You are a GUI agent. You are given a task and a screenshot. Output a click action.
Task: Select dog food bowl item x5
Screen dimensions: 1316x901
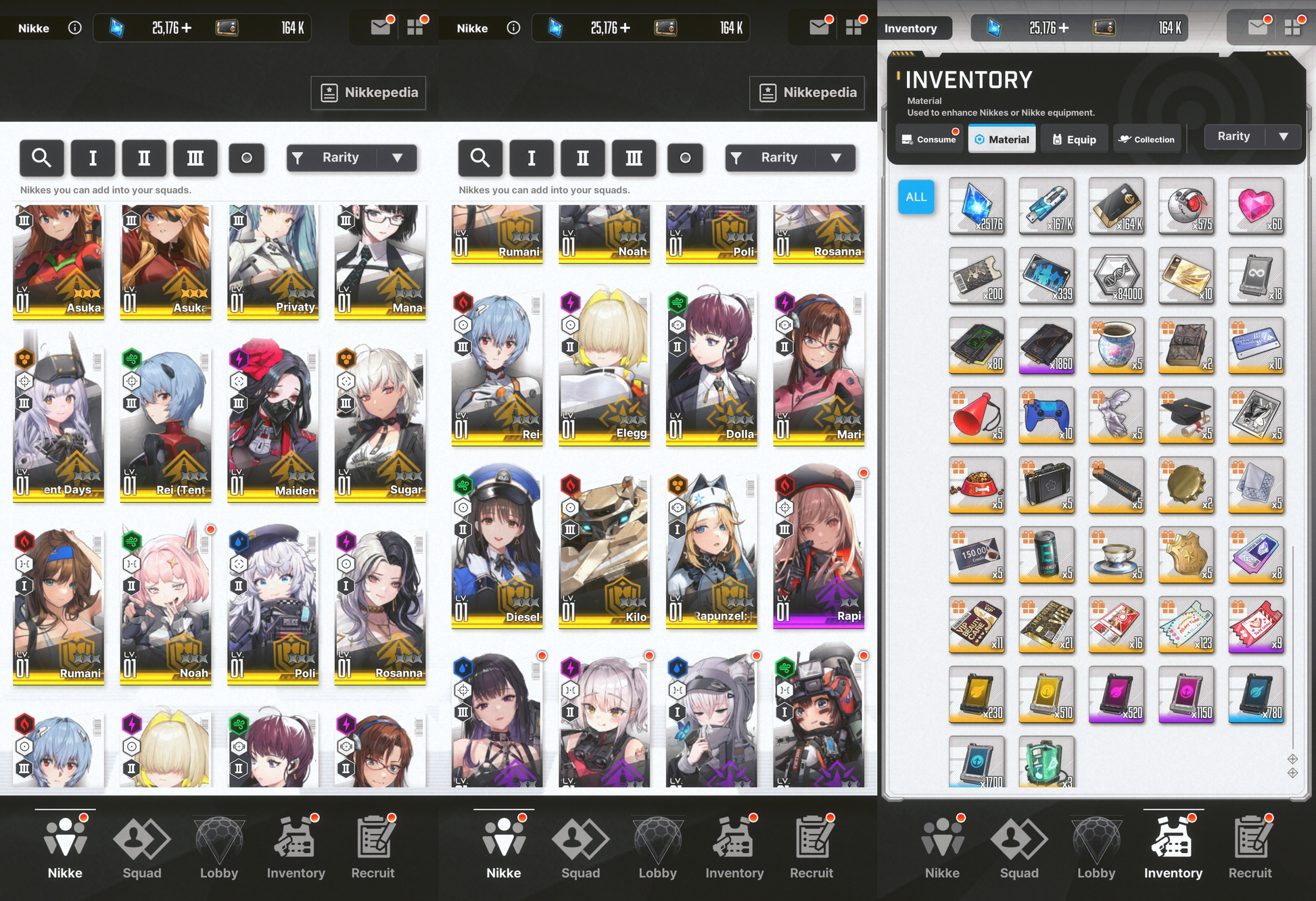(x=977, y=485)
